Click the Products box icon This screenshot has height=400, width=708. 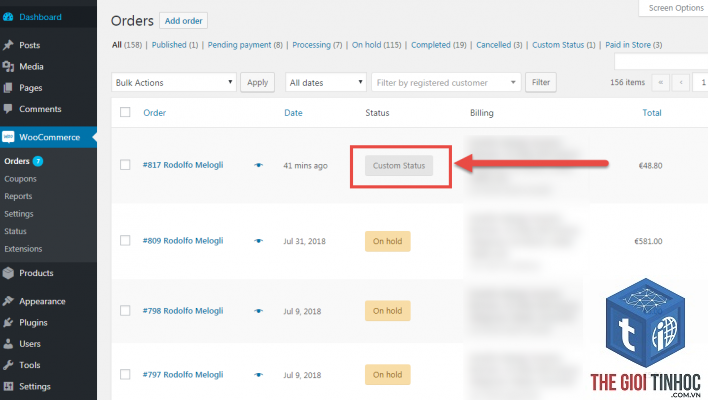click(x=8, y=273)
